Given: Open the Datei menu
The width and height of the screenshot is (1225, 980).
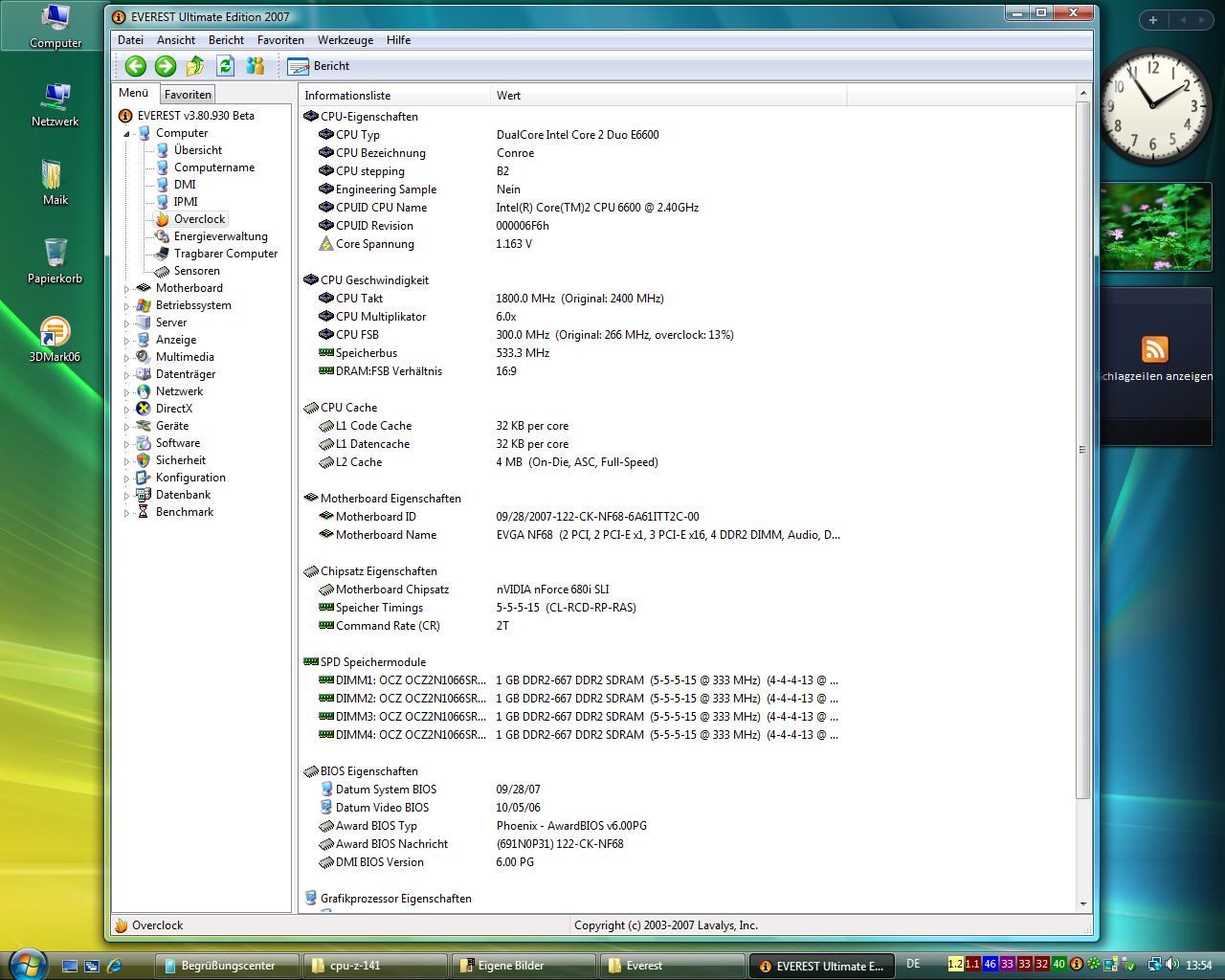Looking at the screenshot, I should (x=130, y=40).
